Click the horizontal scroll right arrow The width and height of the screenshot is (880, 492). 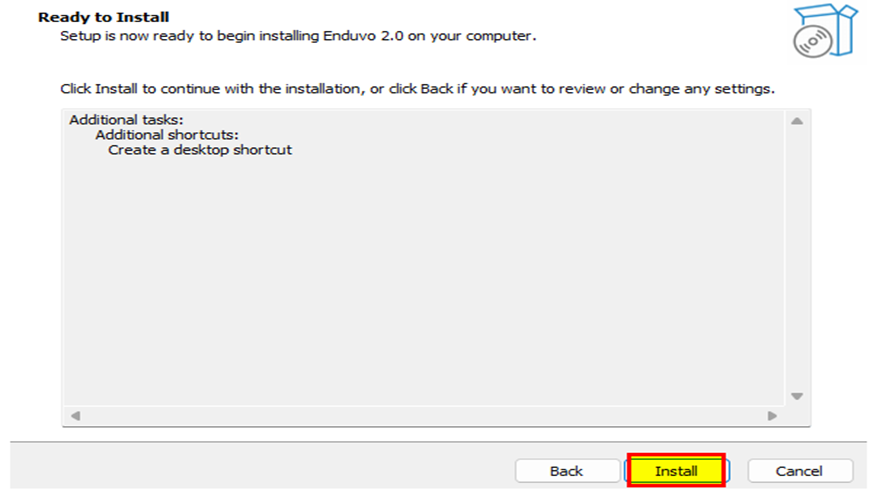[772, 416]
